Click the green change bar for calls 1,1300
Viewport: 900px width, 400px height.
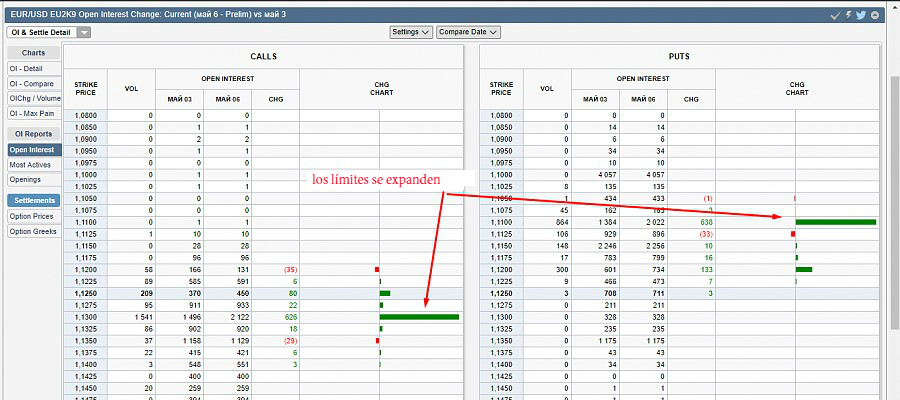(x=419, y=317)
